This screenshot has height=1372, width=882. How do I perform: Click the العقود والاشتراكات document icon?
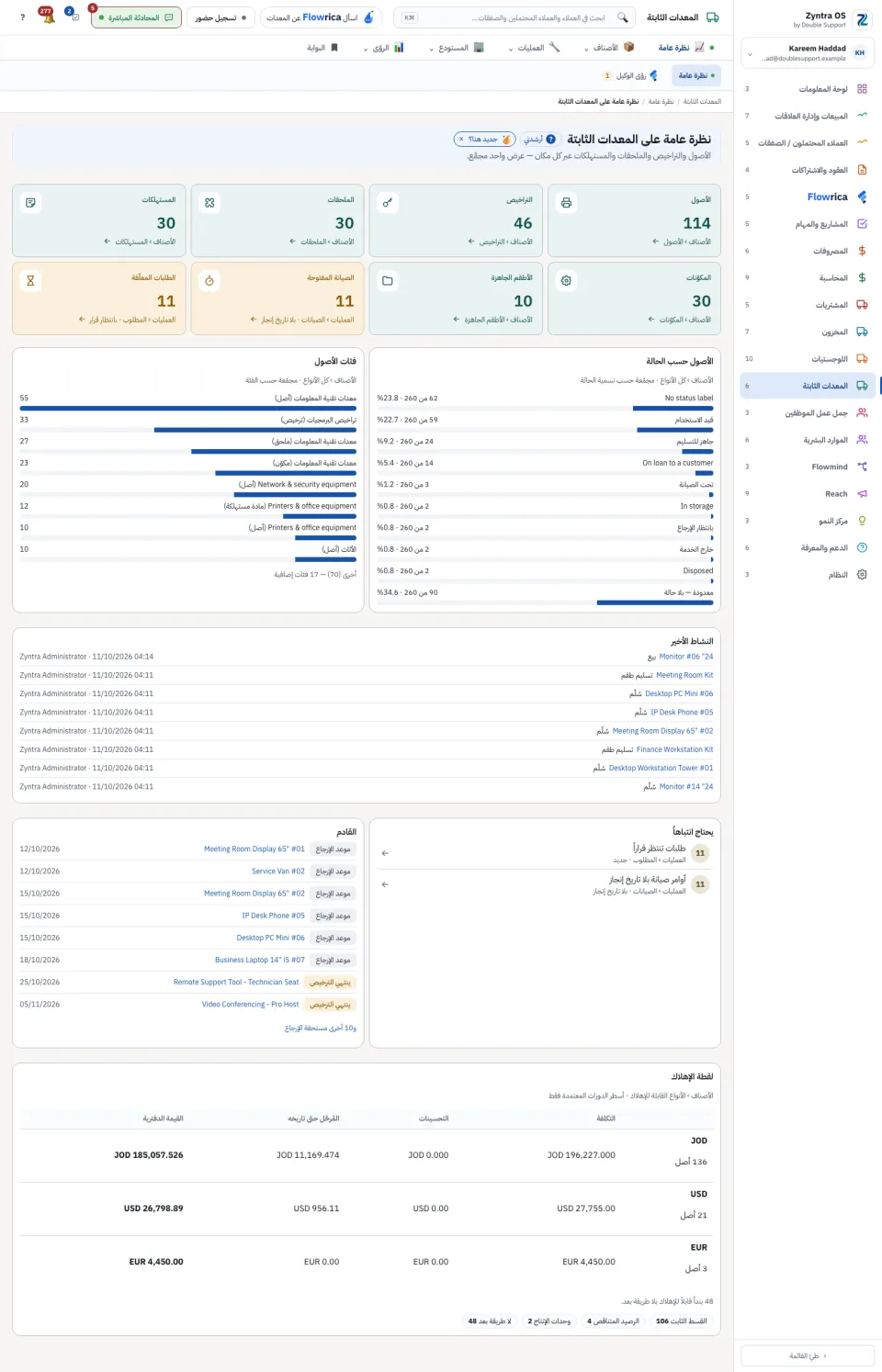tap(862, 170)
